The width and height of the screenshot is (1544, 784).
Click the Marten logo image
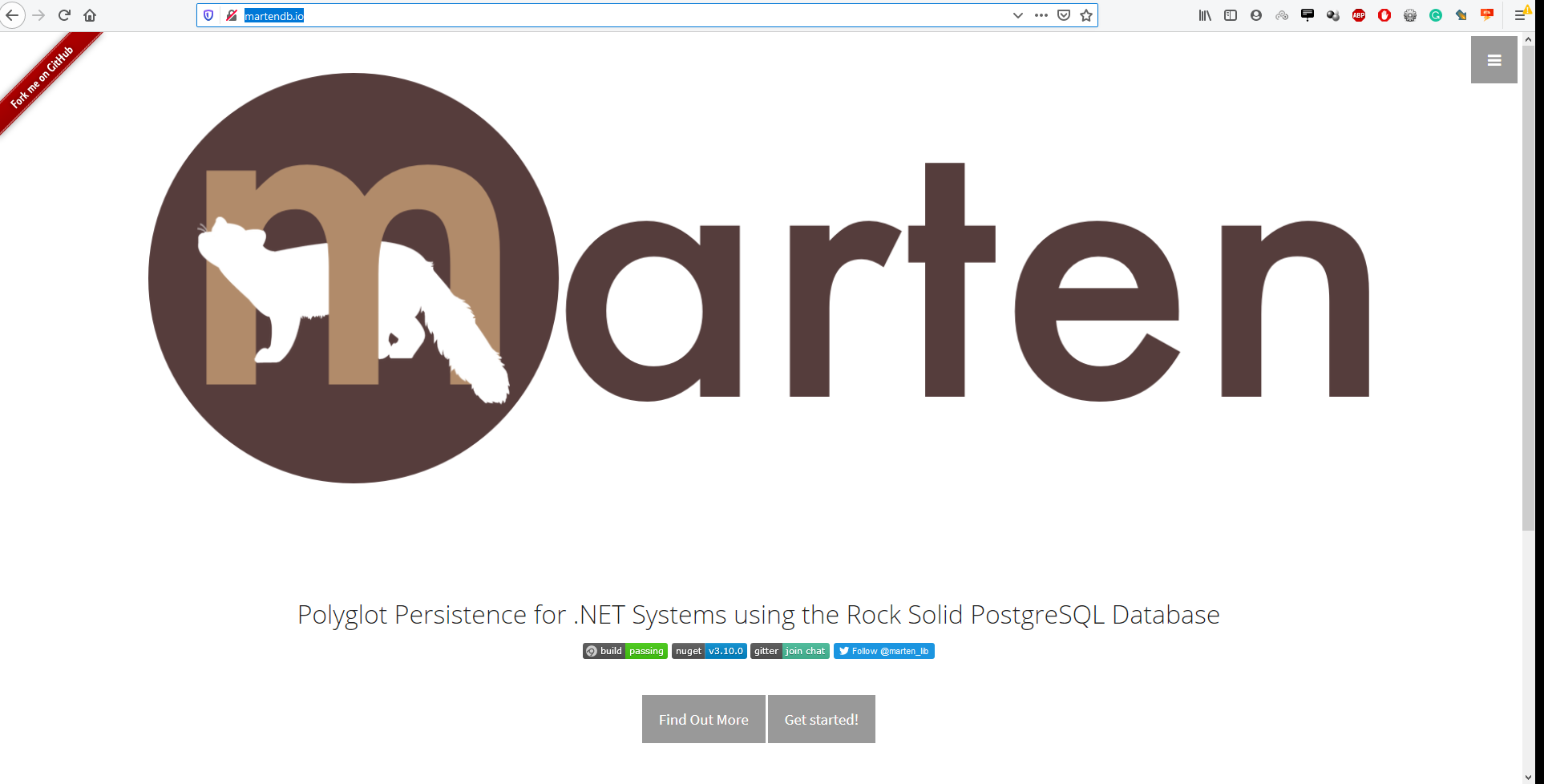[x=758, y=278]
